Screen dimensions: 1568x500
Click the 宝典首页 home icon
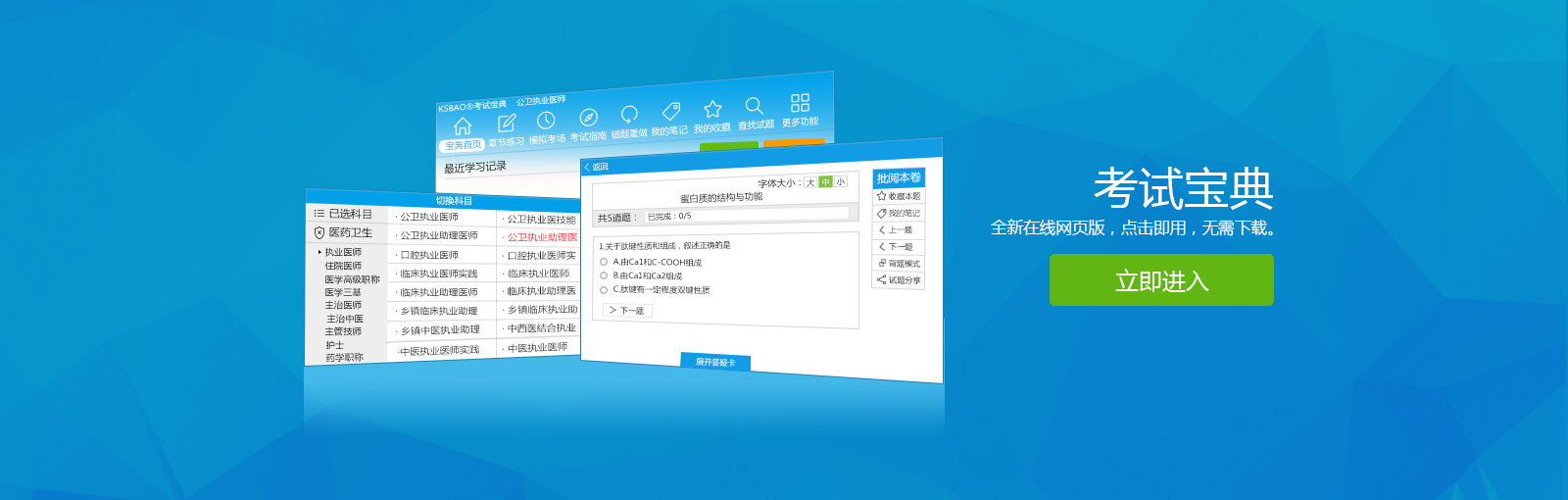(463, 126)
